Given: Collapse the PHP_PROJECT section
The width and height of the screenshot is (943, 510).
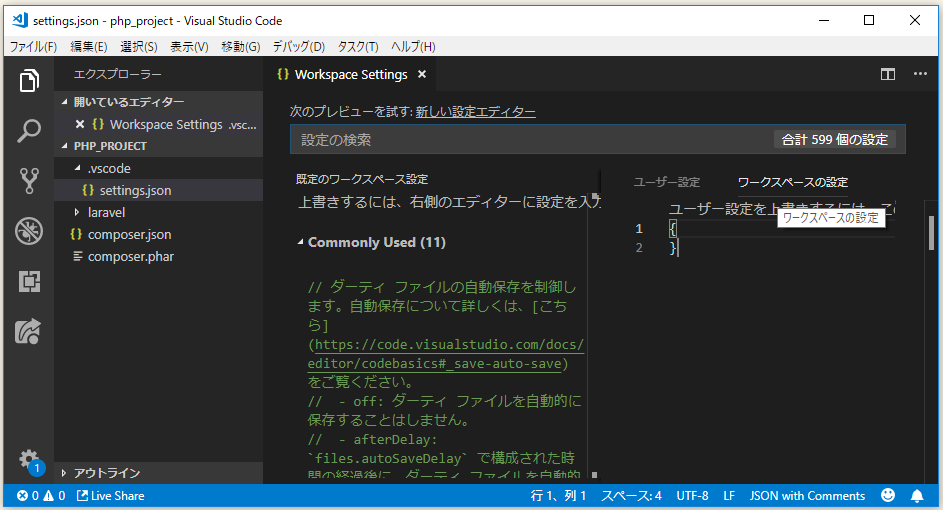Looking at the screenshot, I should [64, 146].
